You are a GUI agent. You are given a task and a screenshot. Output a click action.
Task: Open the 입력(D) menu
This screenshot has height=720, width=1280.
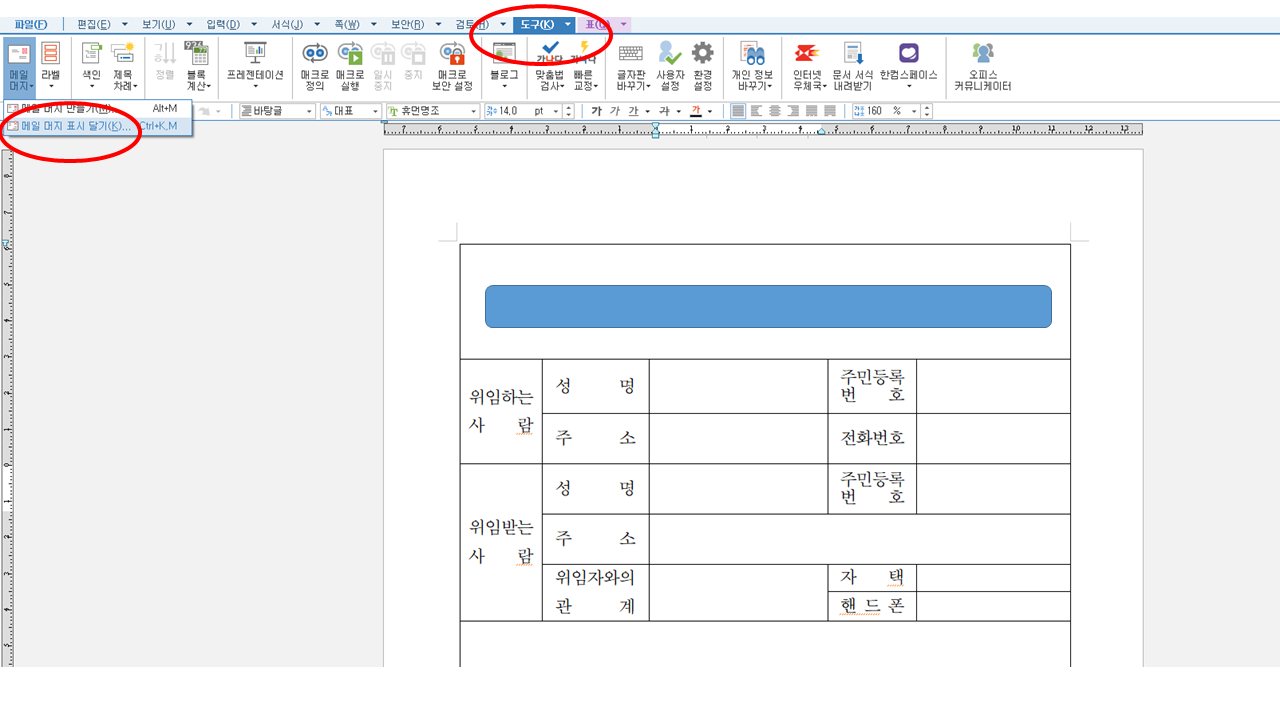click(223, 24)
